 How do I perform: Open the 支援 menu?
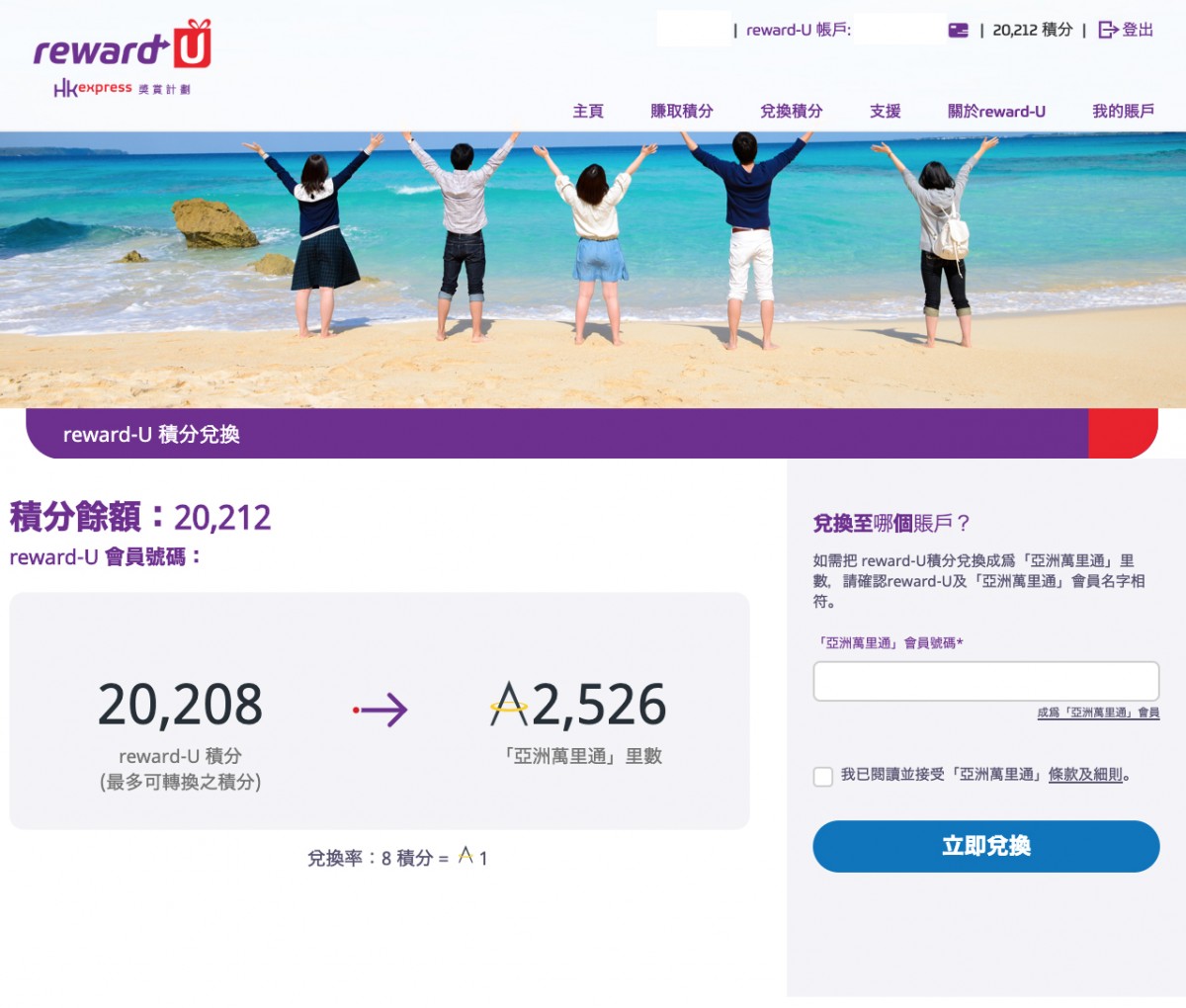[886, 112]
